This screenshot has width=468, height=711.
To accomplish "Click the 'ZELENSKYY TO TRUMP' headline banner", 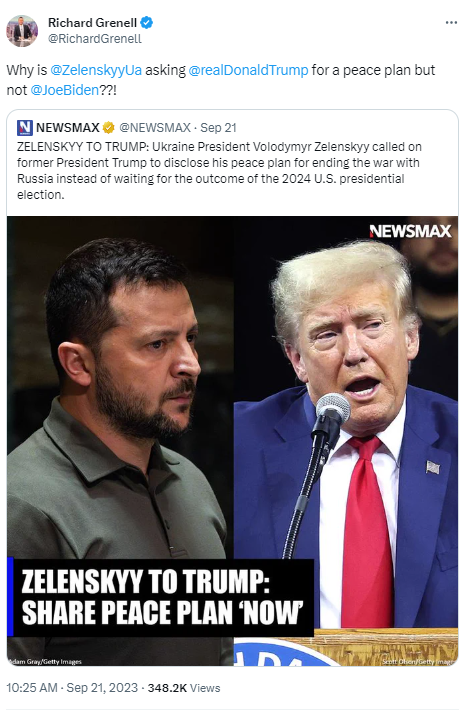I will (x=161, y=597).
